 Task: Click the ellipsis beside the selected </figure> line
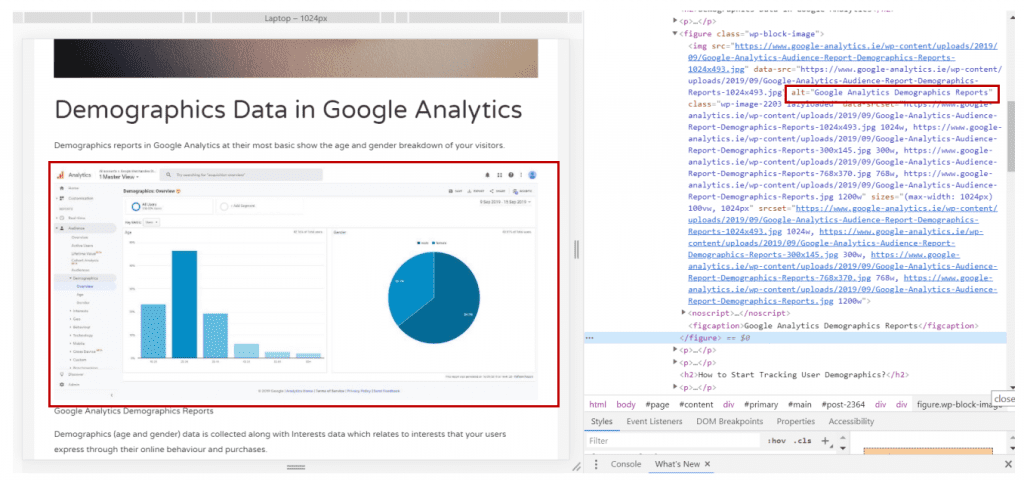[590, 338]
